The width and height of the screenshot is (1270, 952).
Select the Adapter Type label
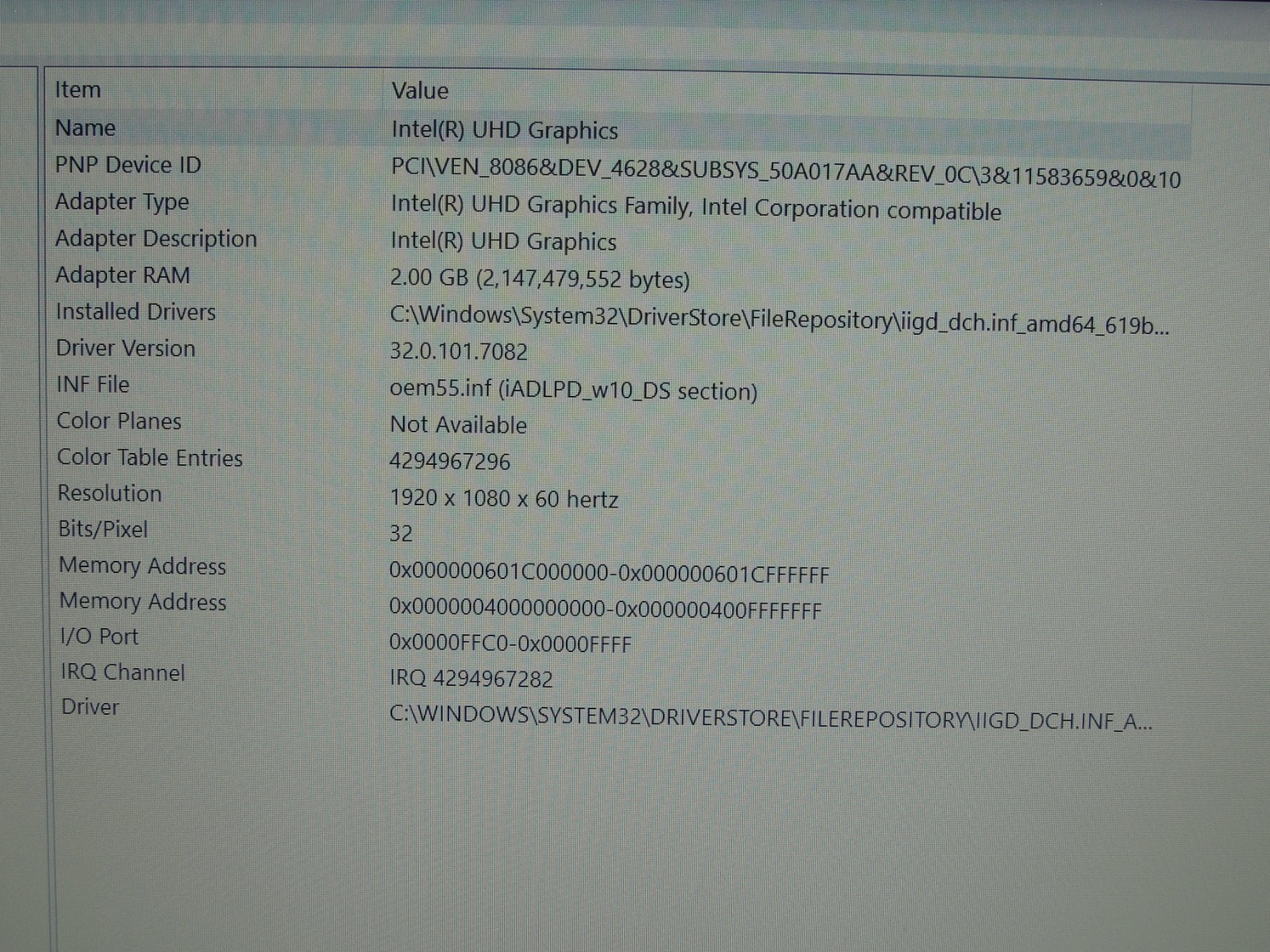122,202
